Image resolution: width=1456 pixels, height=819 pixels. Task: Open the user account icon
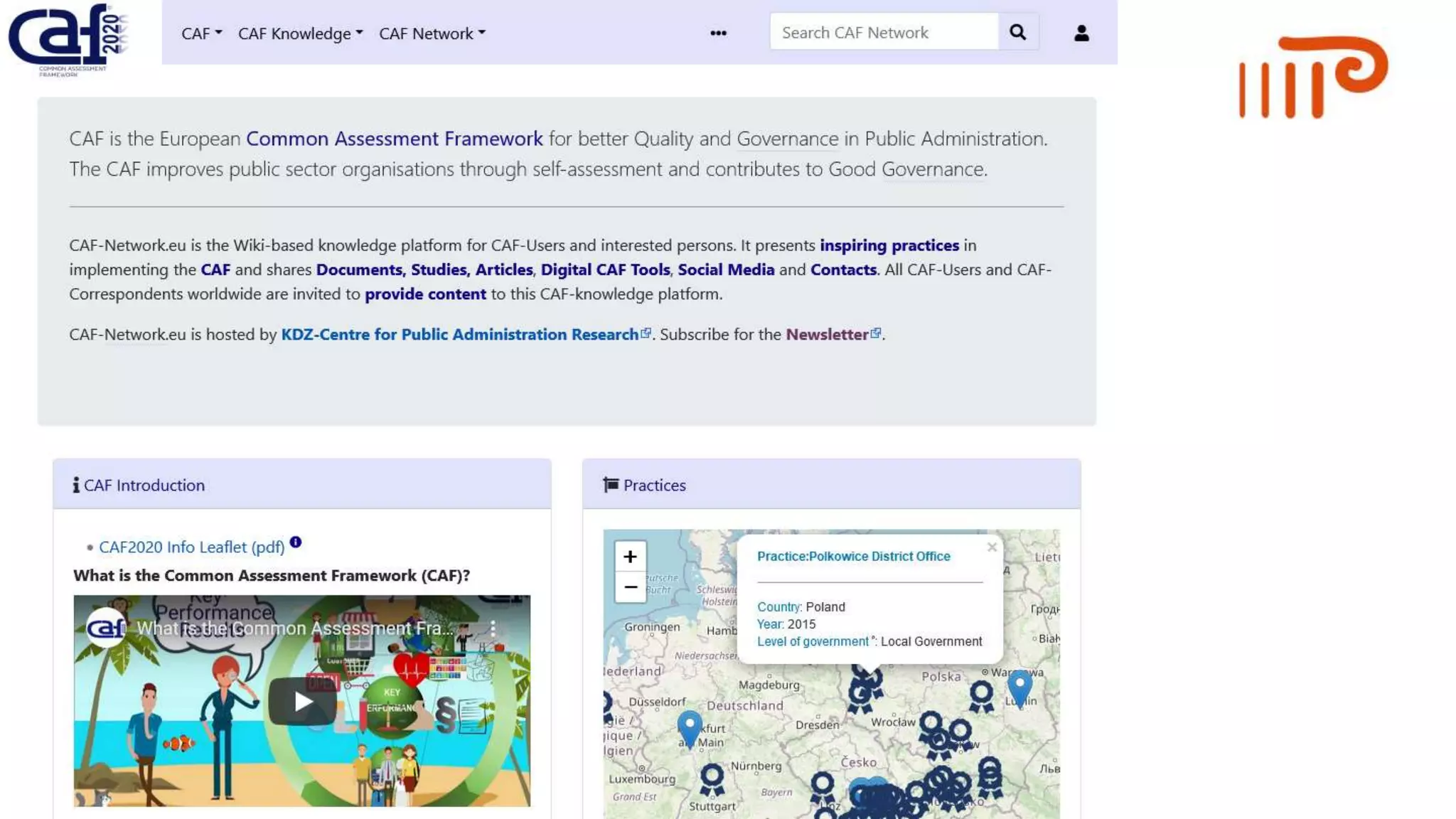click(x=1081, y=33)
